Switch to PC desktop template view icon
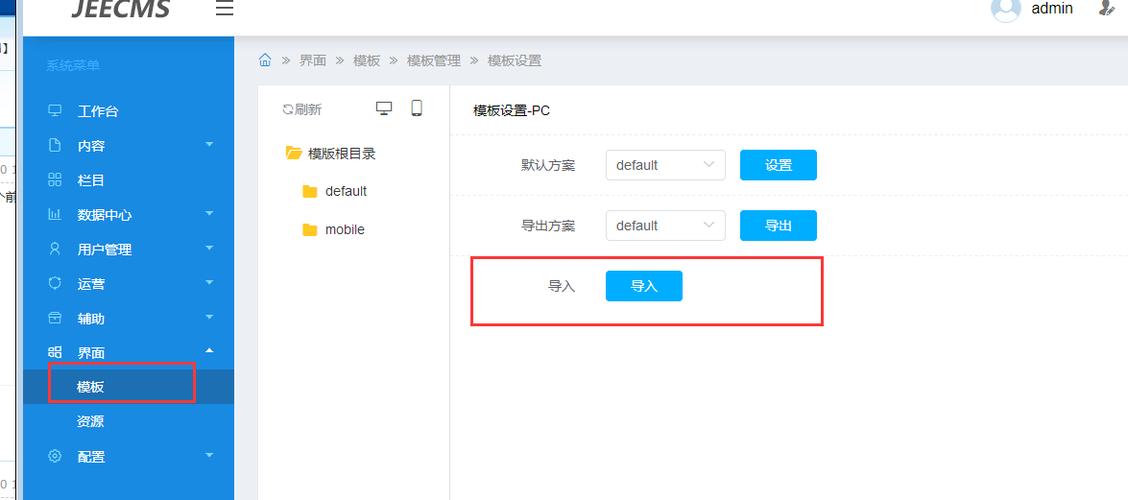Viewport: 1128px width, 500px height. 384,108
